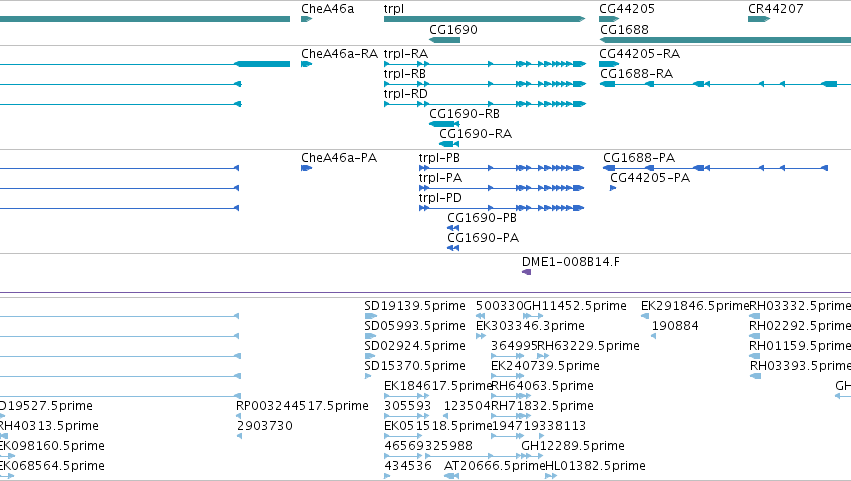Viewport: 851px width, 481px height.
Task: Click the purple DME1-008B14.F feature glyph
Action: click(526, 272)
